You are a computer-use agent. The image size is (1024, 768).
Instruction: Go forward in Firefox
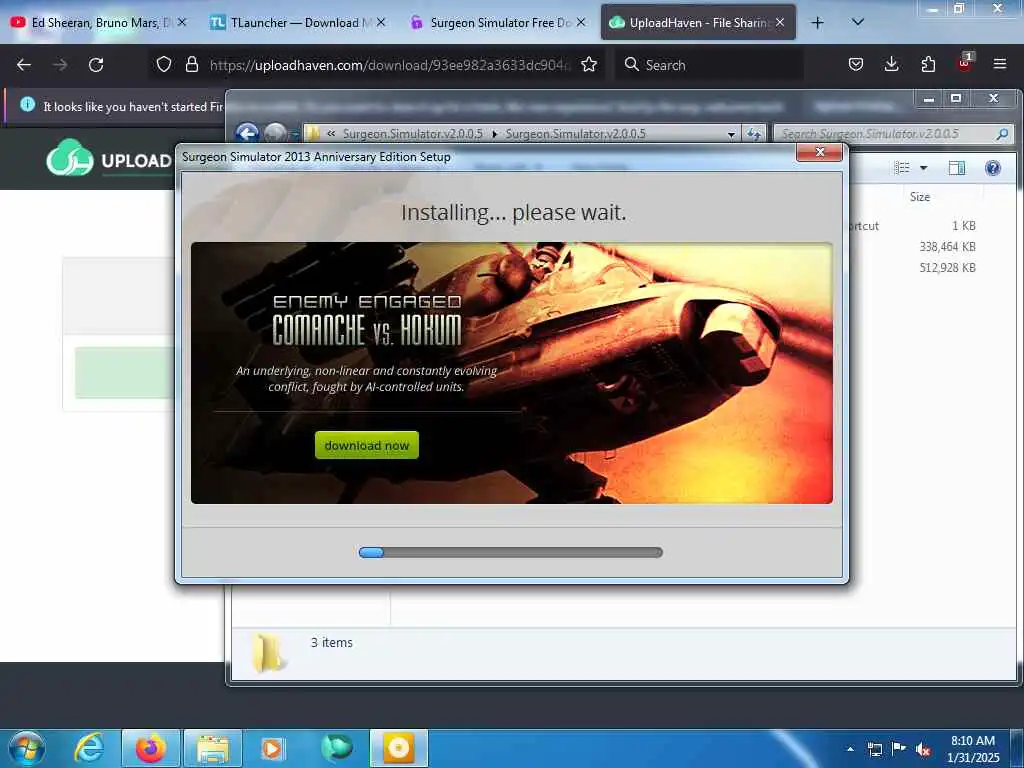60,65
